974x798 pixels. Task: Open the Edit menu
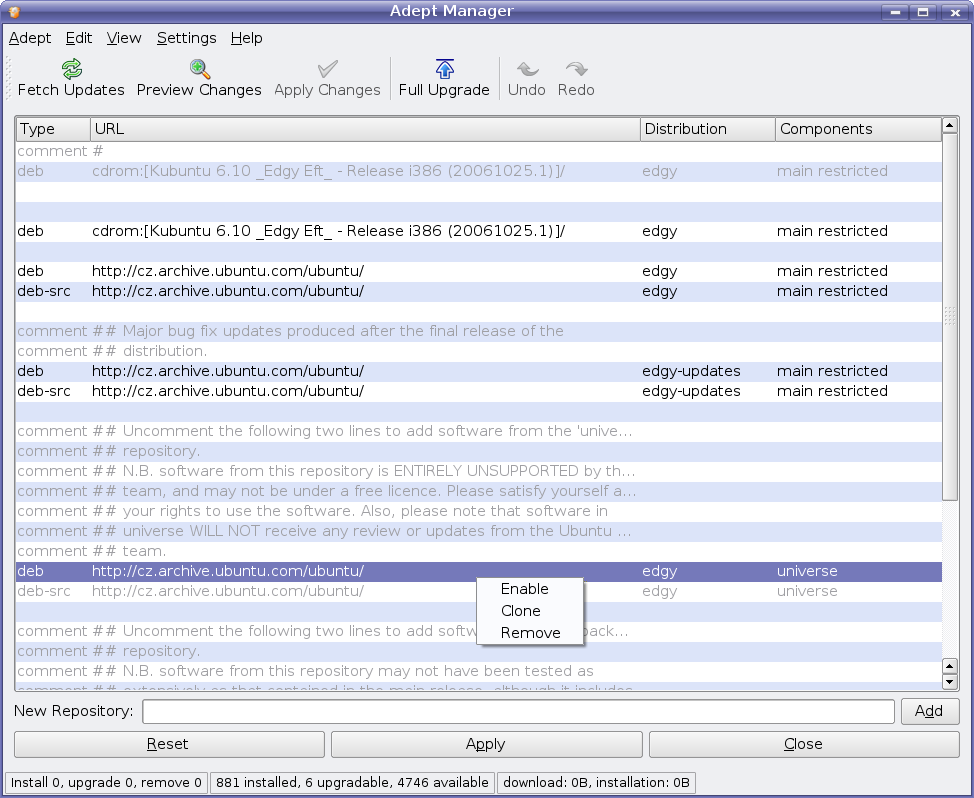[x=79, y=38]
